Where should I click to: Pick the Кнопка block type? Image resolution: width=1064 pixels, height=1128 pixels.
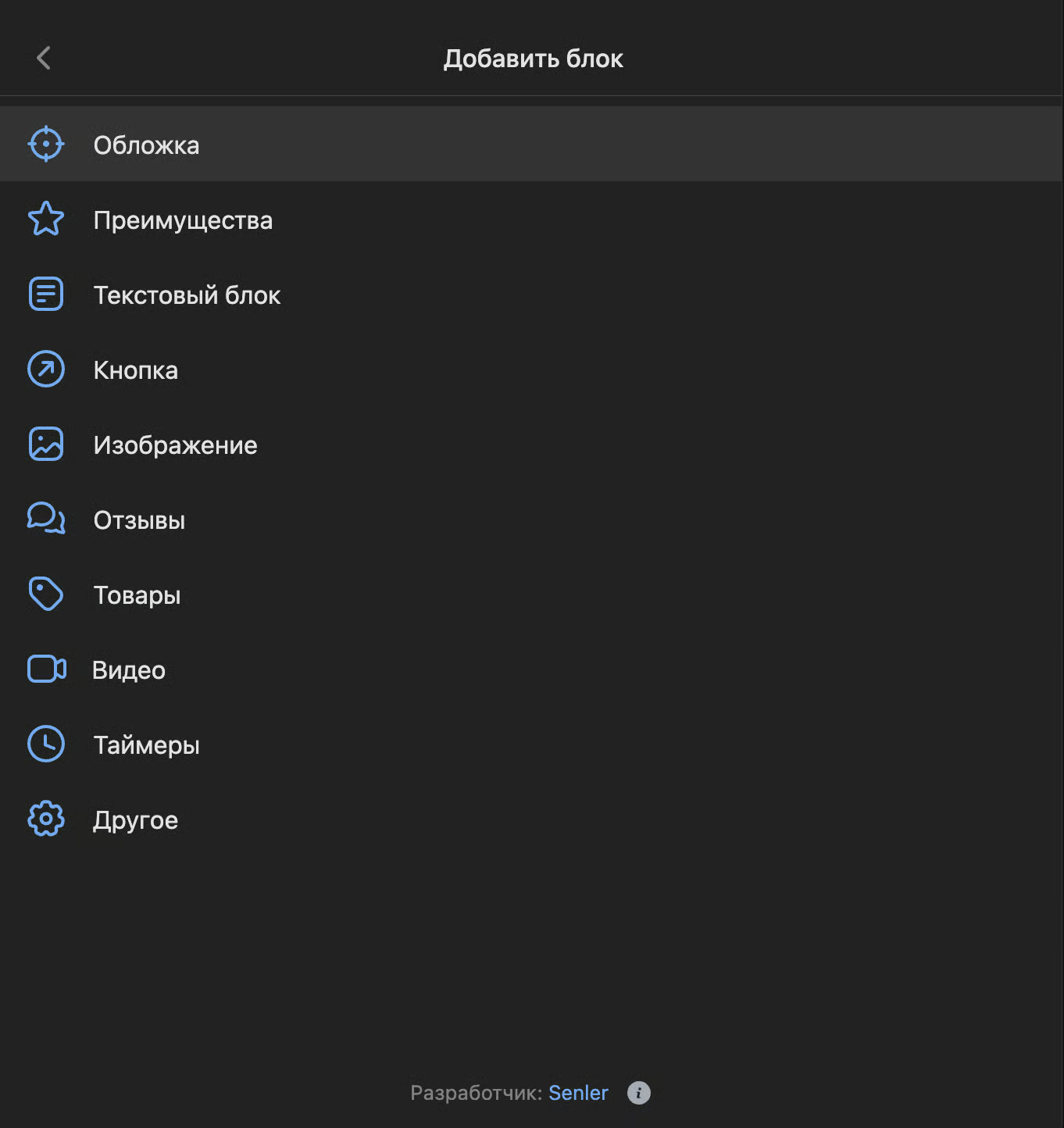point(136,370)
